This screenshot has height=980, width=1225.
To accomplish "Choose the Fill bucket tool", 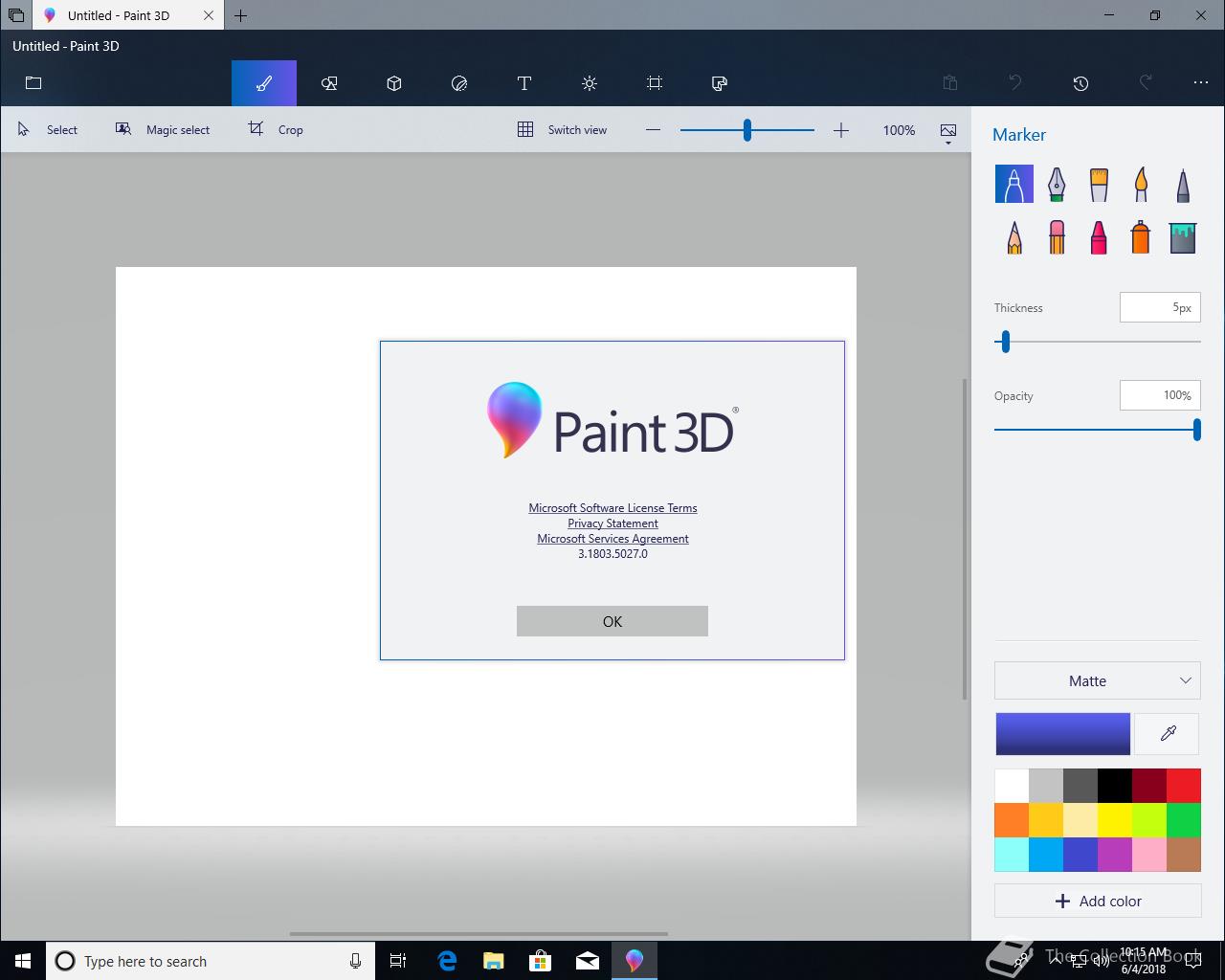I will (x=1183, y=237).
